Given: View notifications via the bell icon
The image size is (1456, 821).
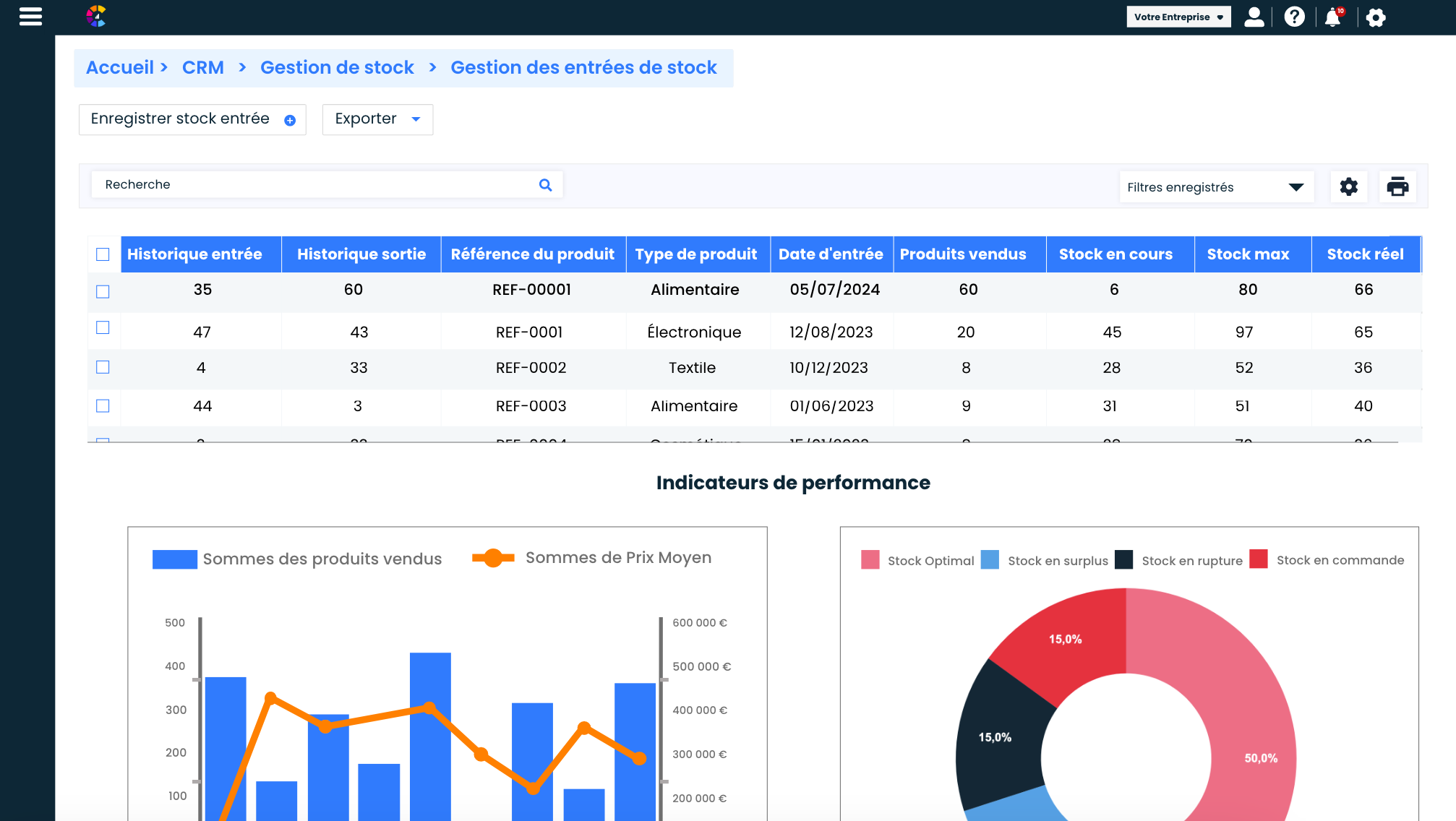Looking at the screenshot, I should (x=1333, y=17).
